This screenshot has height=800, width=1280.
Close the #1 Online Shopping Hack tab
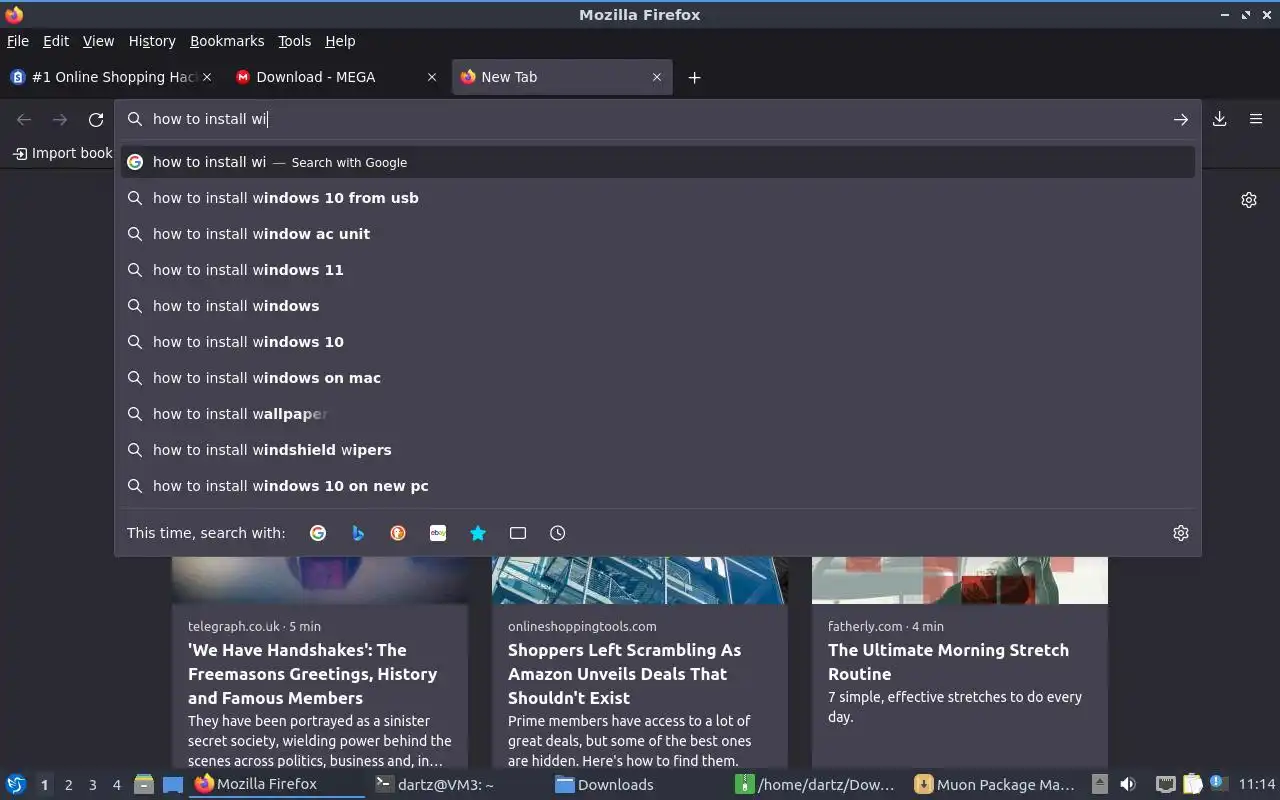(x=207, y=77)
